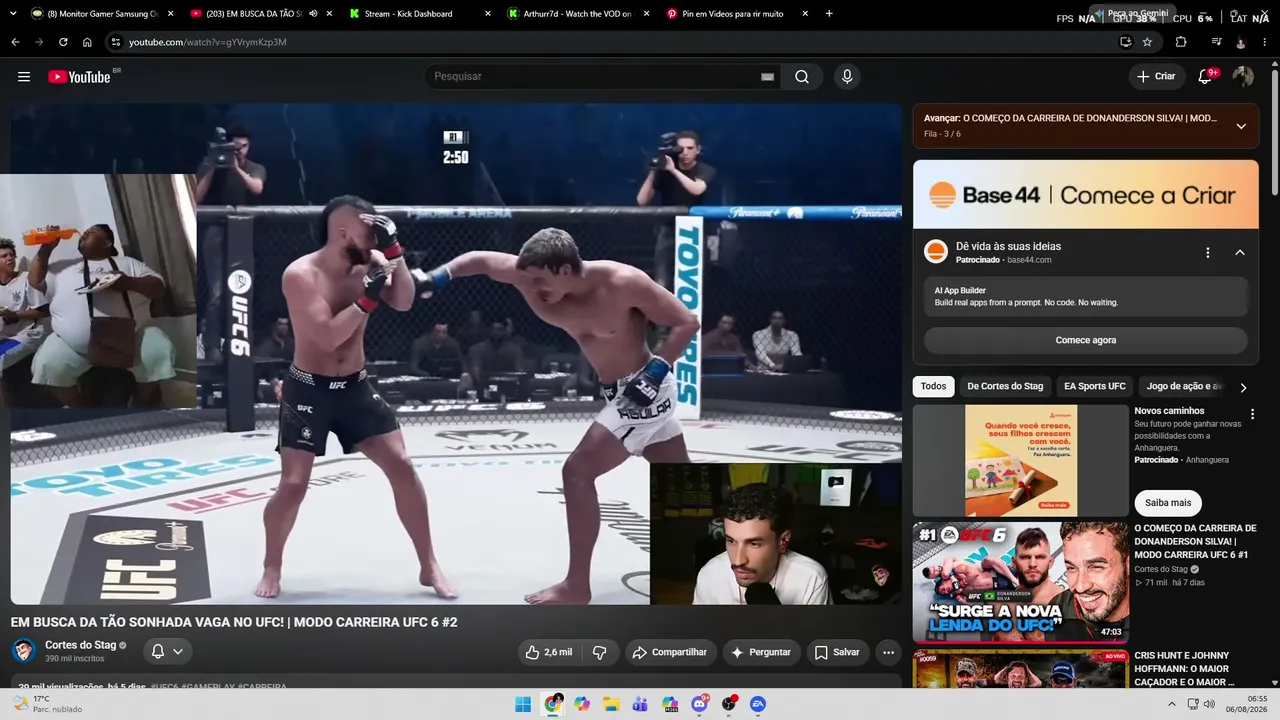Mute the YouTube tab audio
1280x720 pixels.
(x=313, y=14)
